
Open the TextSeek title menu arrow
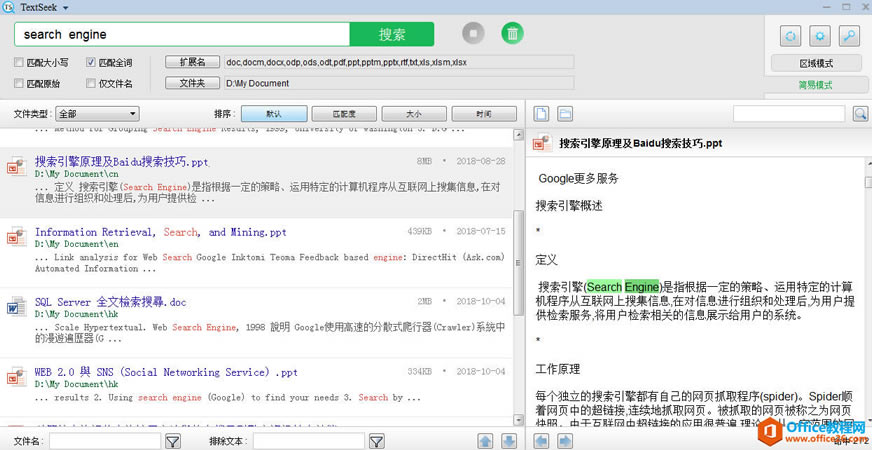pos(66,8)
